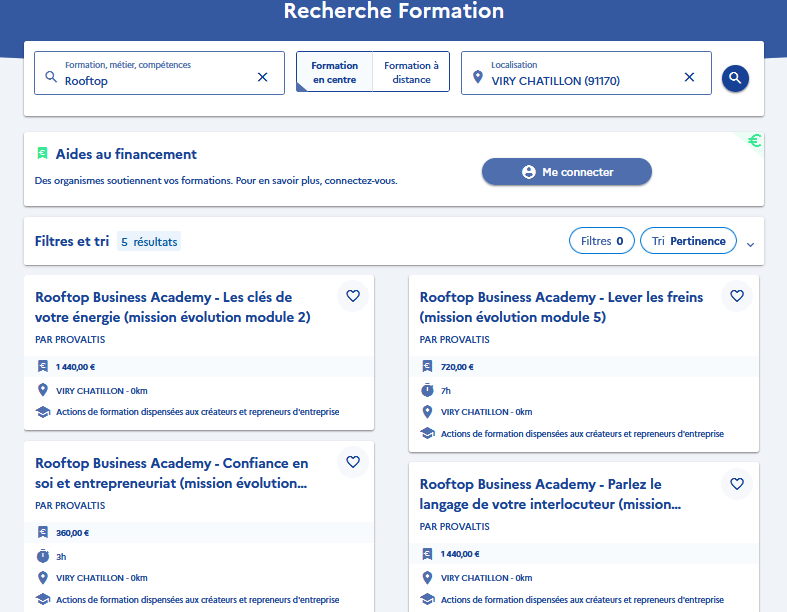Screen dimensions: 787x612
Task: Click price icon next to 360,00 €
Action: [43, 533]
